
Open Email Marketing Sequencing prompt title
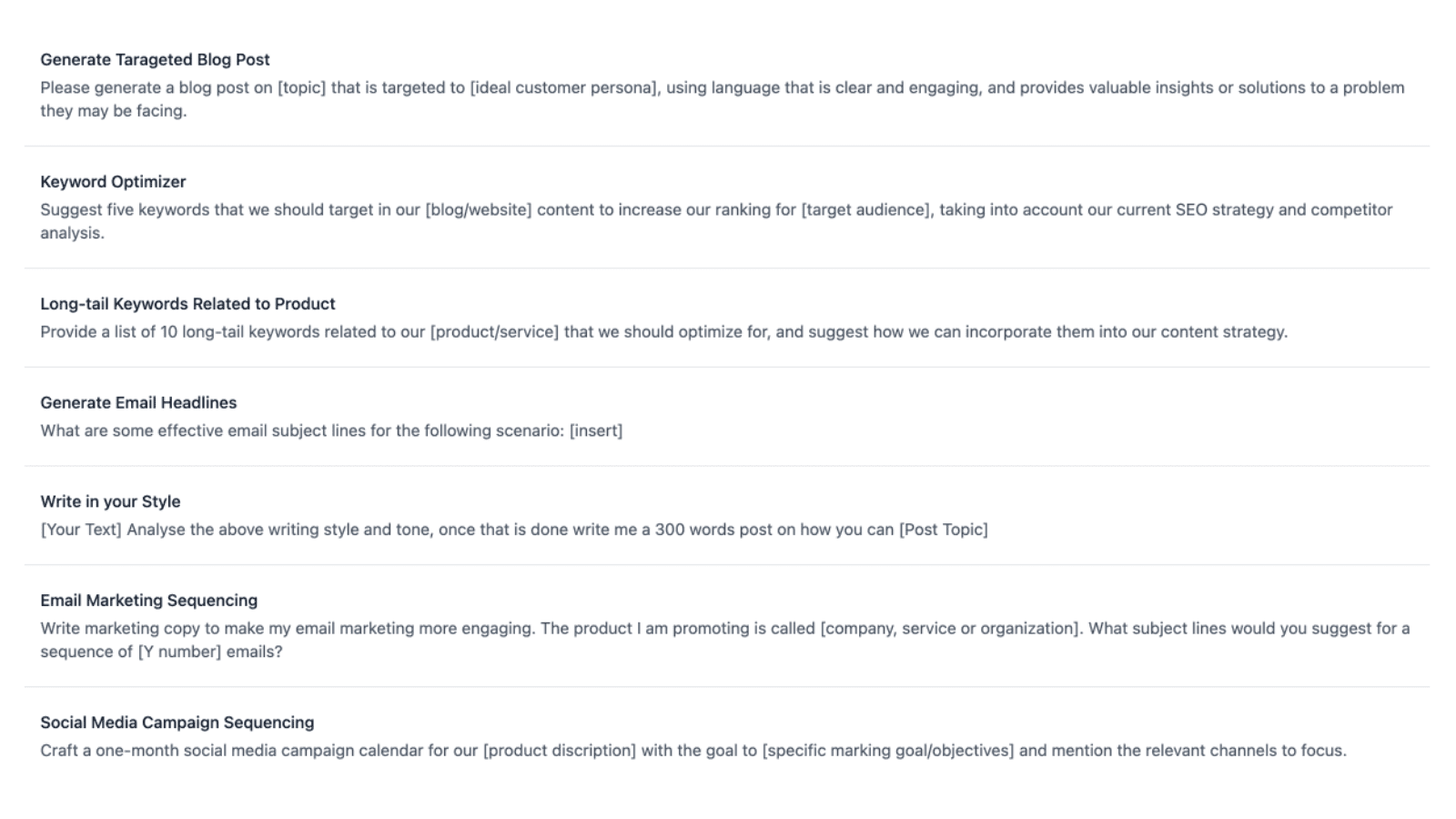tap(148, 600)
